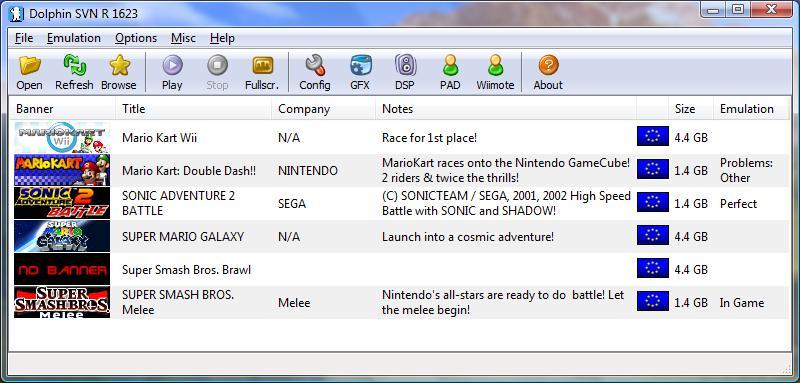
Task: Click EU flag in Super Mario Galaxy row
Action: click(653, 235)
